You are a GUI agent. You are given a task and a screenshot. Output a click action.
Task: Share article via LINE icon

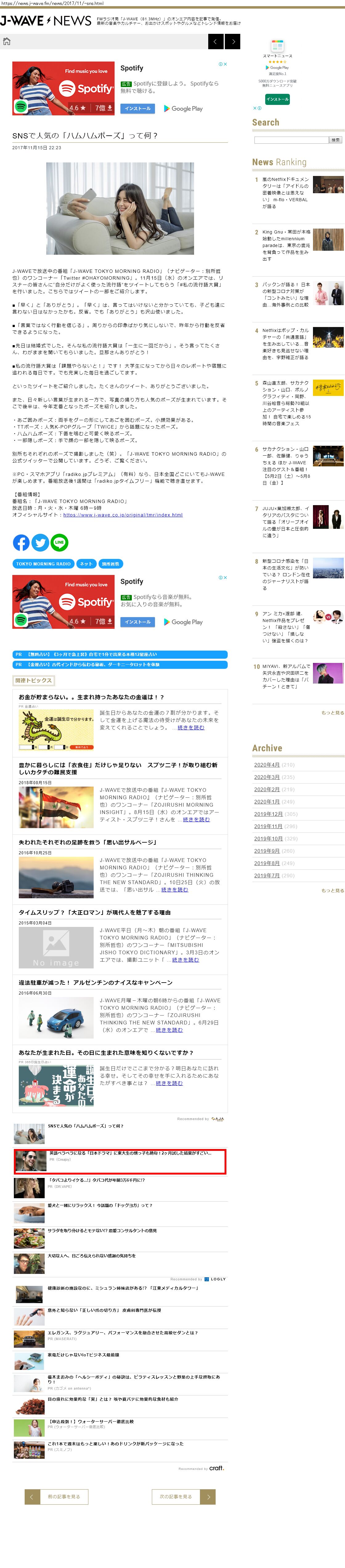59,542
